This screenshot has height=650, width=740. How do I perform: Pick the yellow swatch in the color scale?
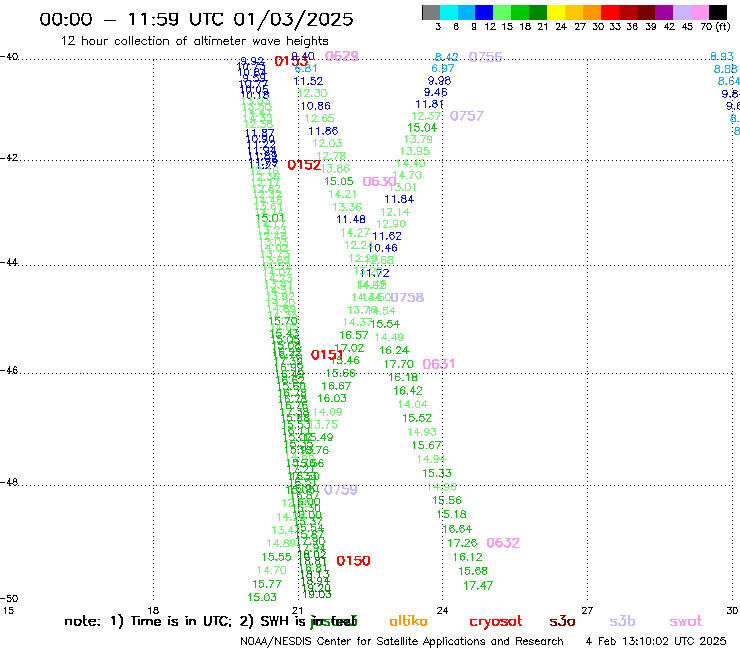tap(556, 12)
